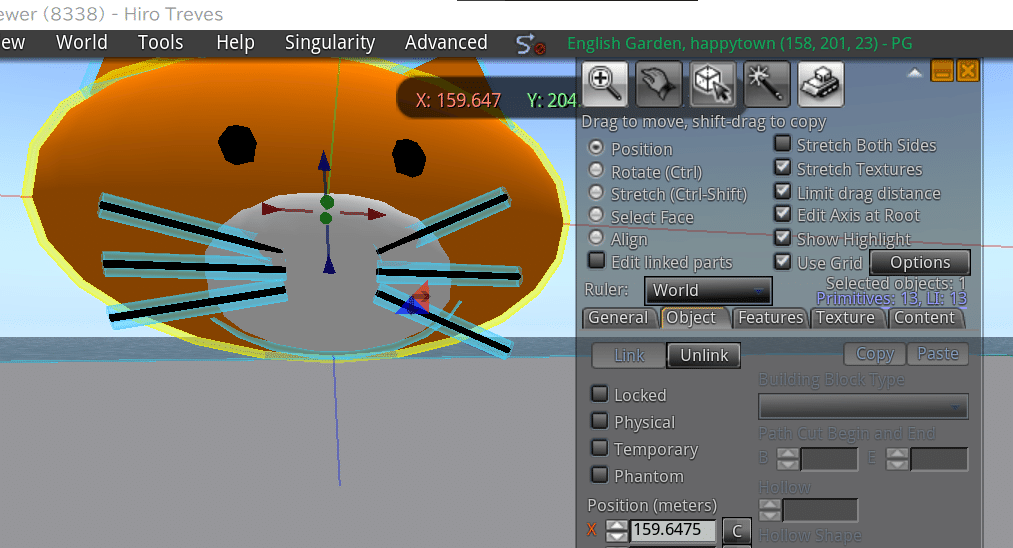Viewport: 1013px width, 548px height.
Task: Open the Ruler World dropdown
Action: 708,290
